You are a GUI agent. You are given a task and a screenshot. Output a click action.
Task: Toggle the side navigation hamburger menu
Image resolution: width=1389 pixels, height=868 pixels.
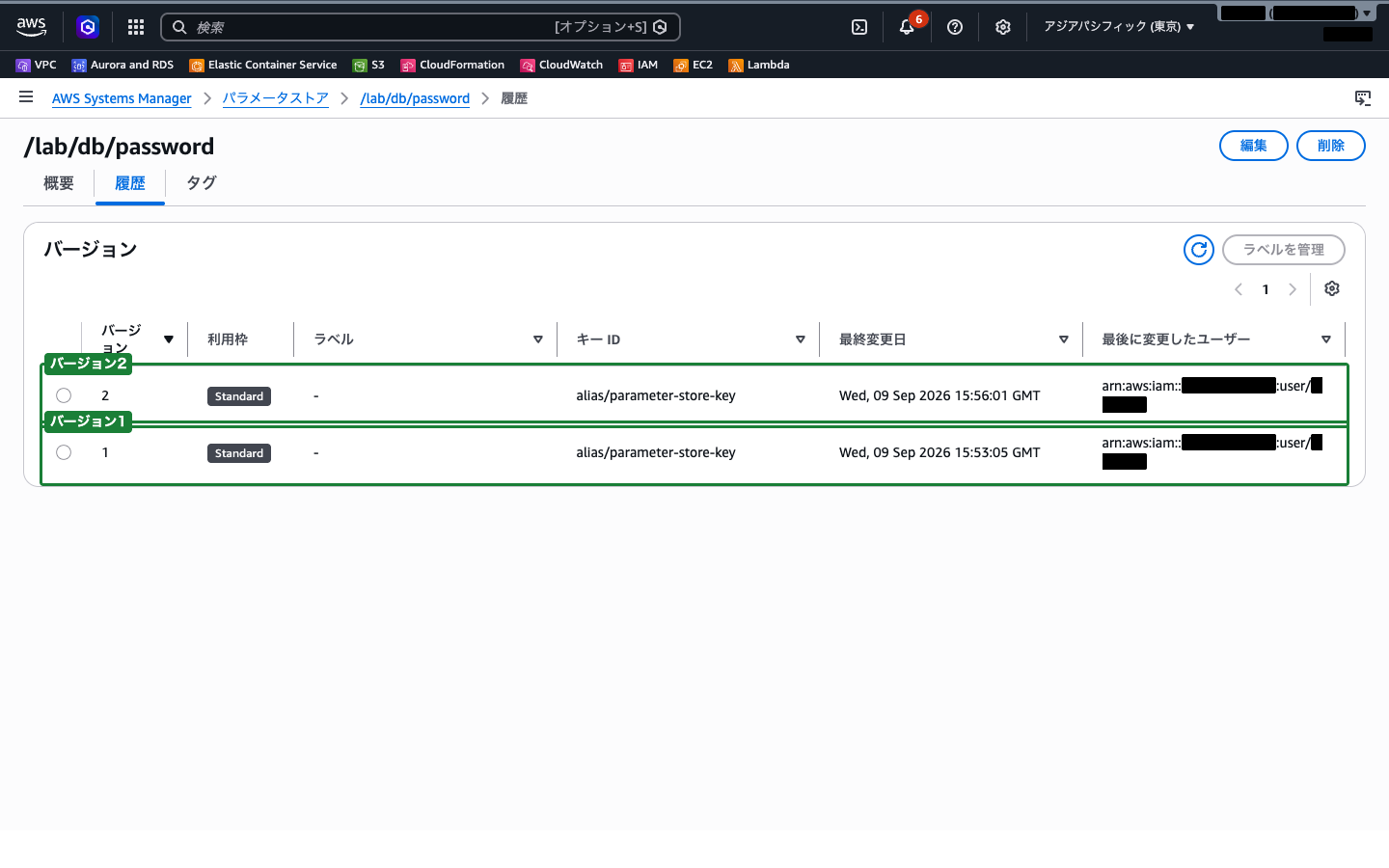26,97
